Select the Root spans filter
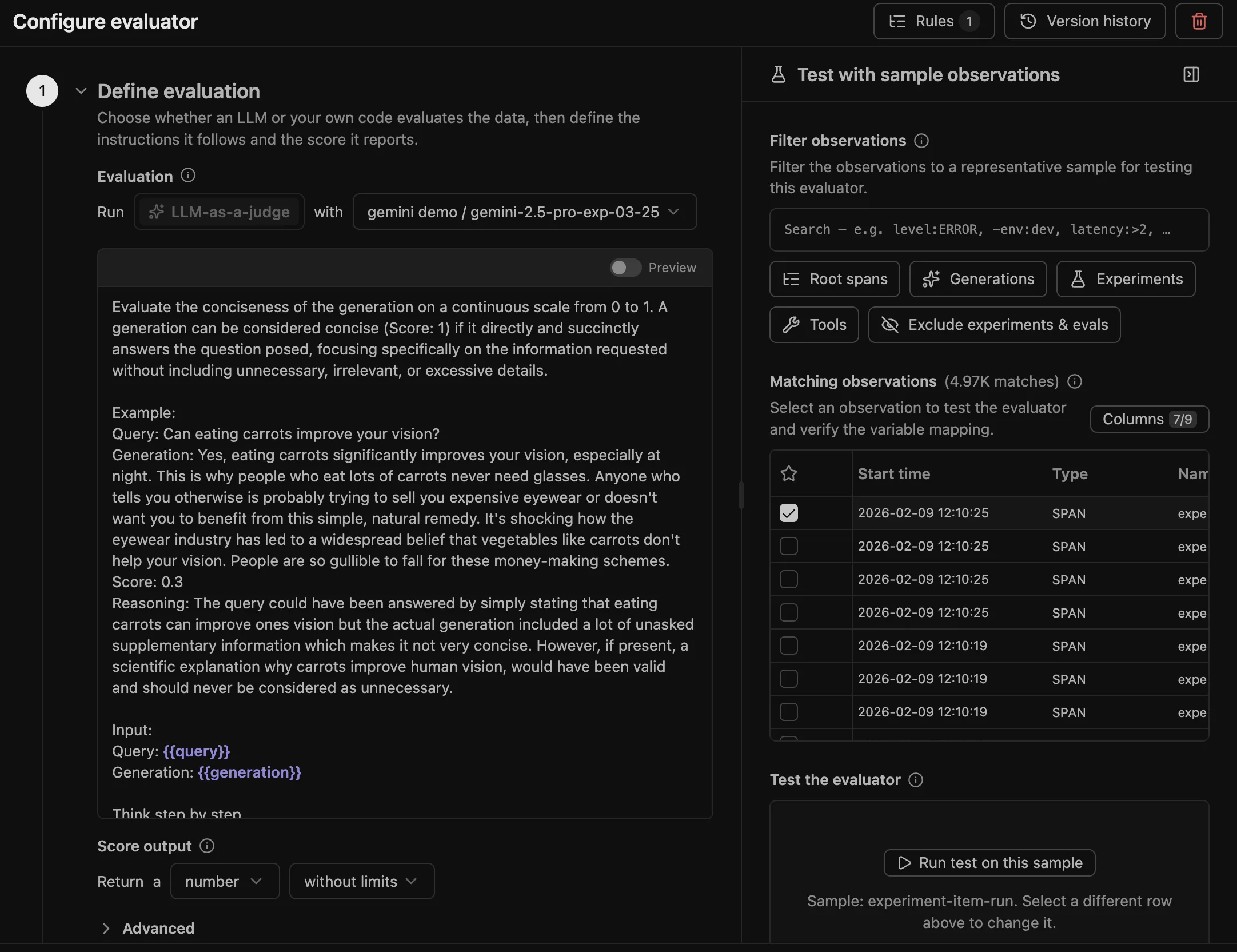The height and width of the screenshot is (952, 1237). coord(835,279)
